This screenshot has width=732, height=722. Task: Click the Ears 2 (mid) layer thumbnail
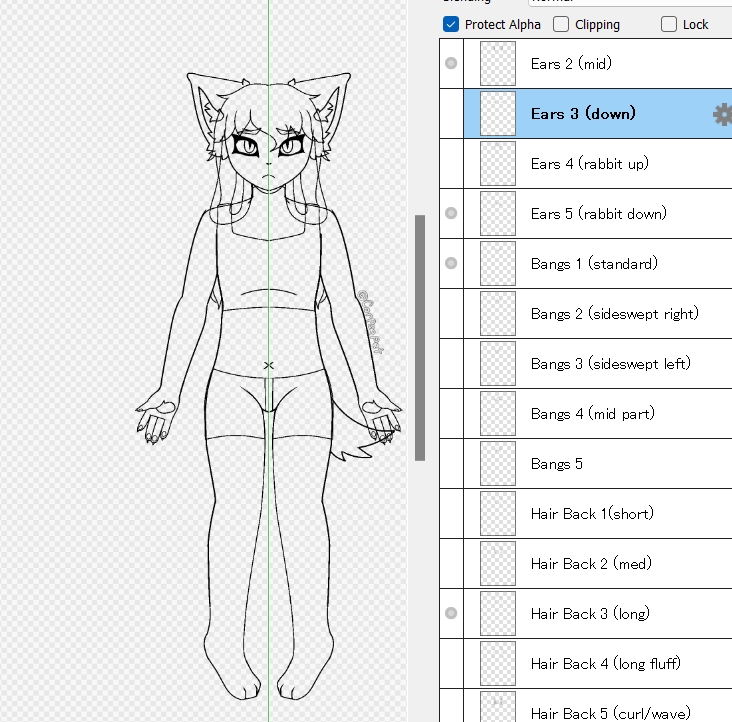[498, 63]
